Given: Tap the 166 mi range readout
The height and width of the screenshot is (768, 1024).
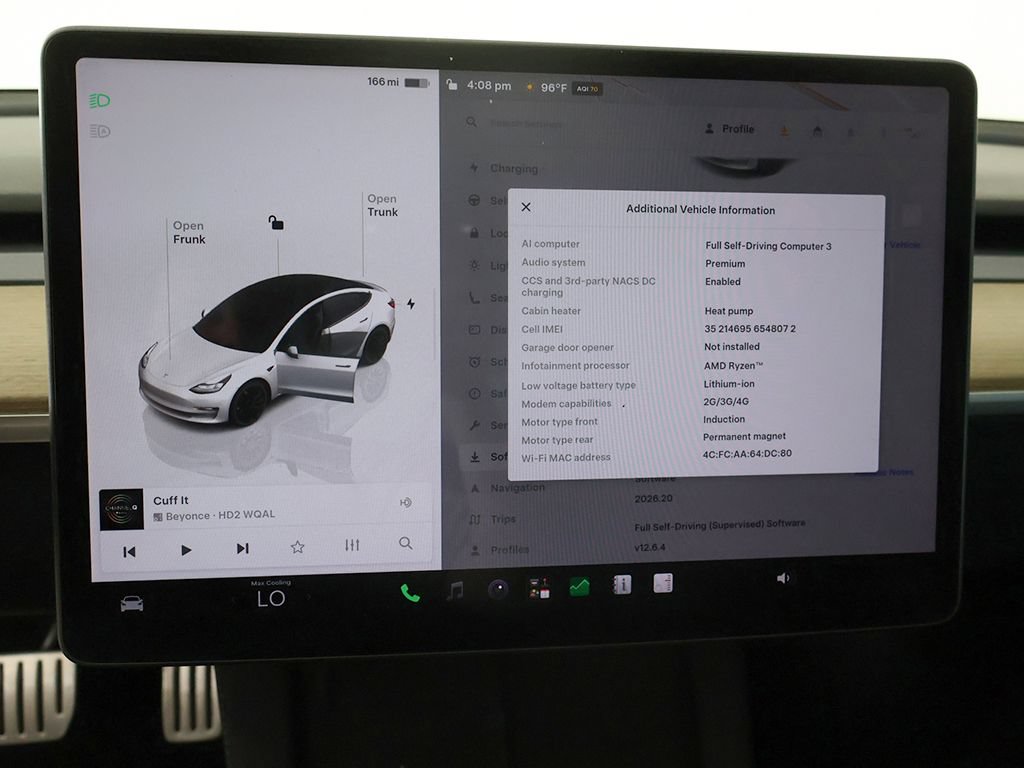Looking at the screenshot, I should point(383,82).
